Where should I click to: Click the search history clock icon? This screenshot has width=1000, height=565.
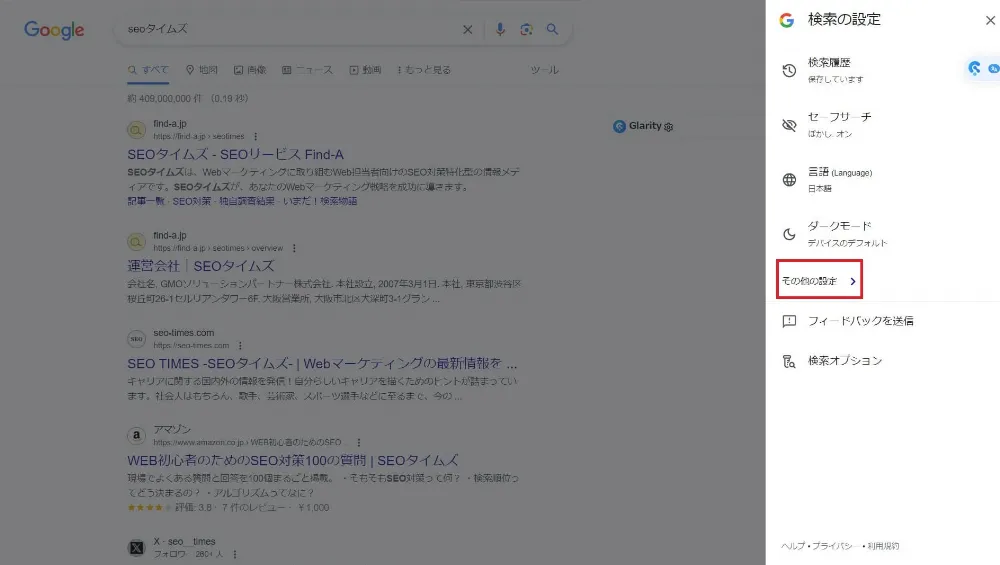(x=789, y=70)
